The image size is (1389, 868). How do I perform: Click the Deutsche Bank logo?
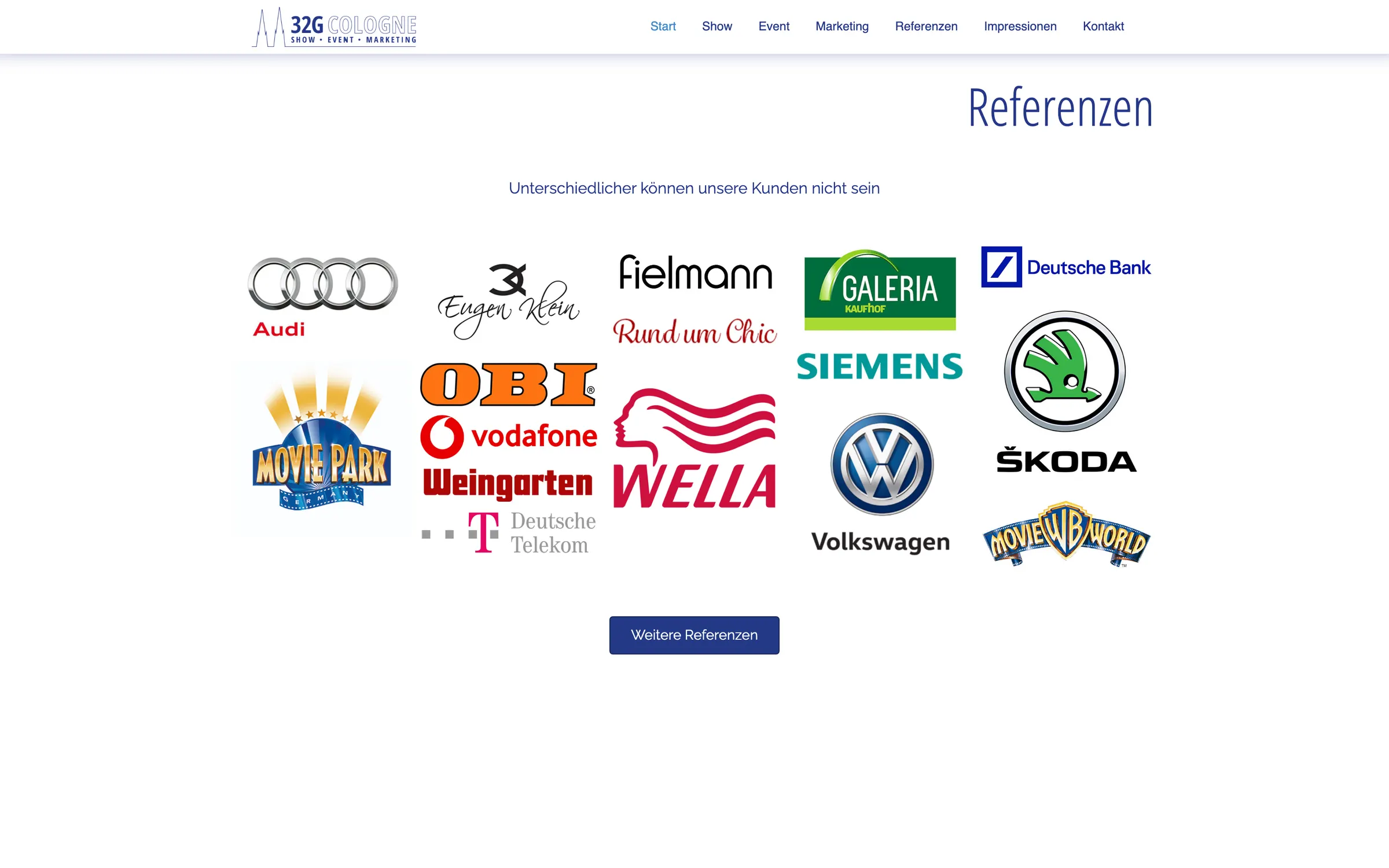(x=1065, y=267)
